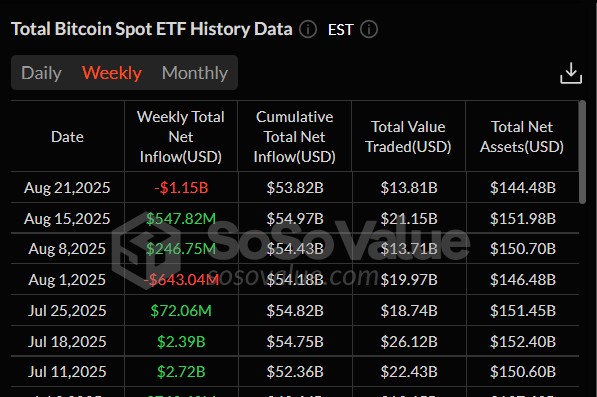Viewport: 597px width, 397px height.
Task: Click Total Net Assets column header
Action: [x=522, y=137]
